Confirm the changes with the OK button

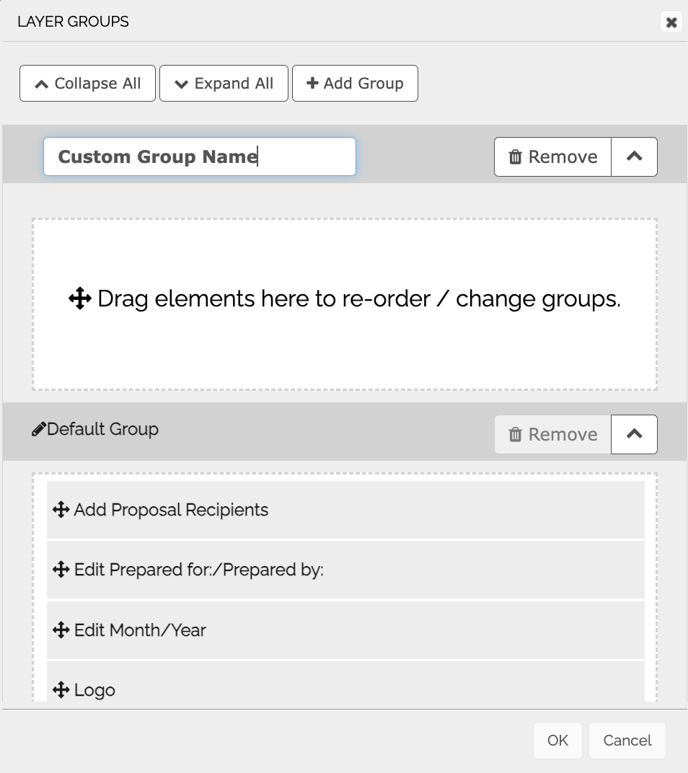[x=558, y=740]
